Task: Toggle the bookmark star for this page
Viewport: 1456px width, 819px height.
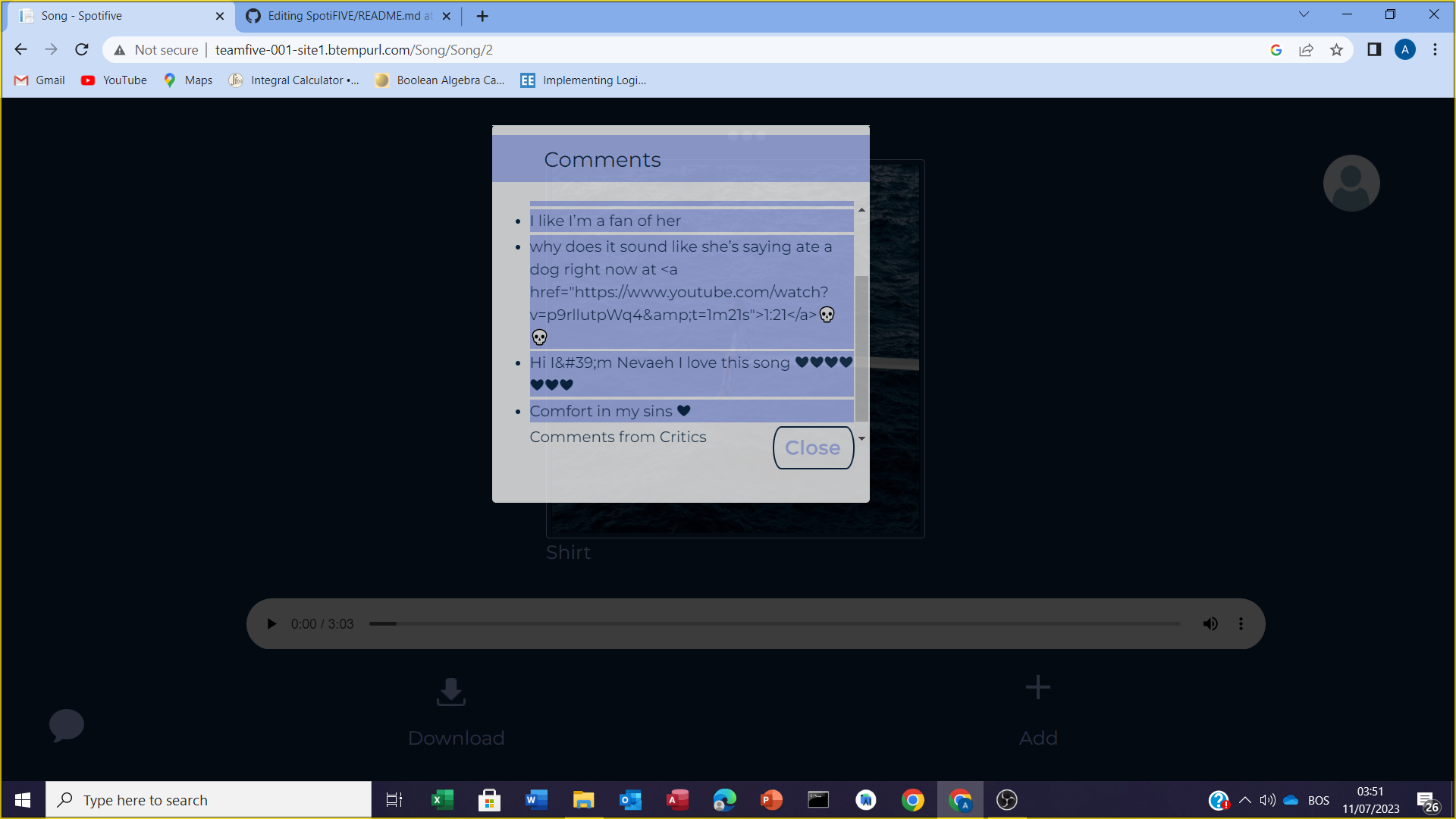Action: 1337,49
